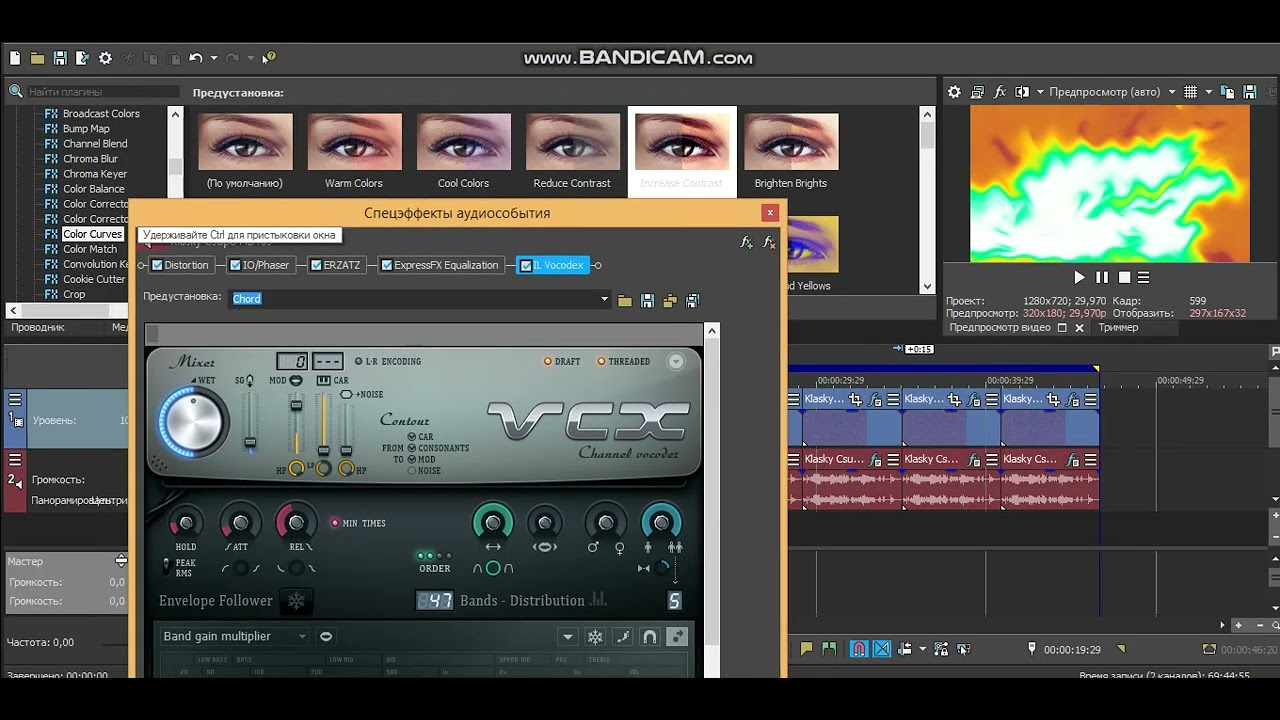Enable snapping magnet icon under timeline
This screenshot has height=720, width=1280.
859,649
